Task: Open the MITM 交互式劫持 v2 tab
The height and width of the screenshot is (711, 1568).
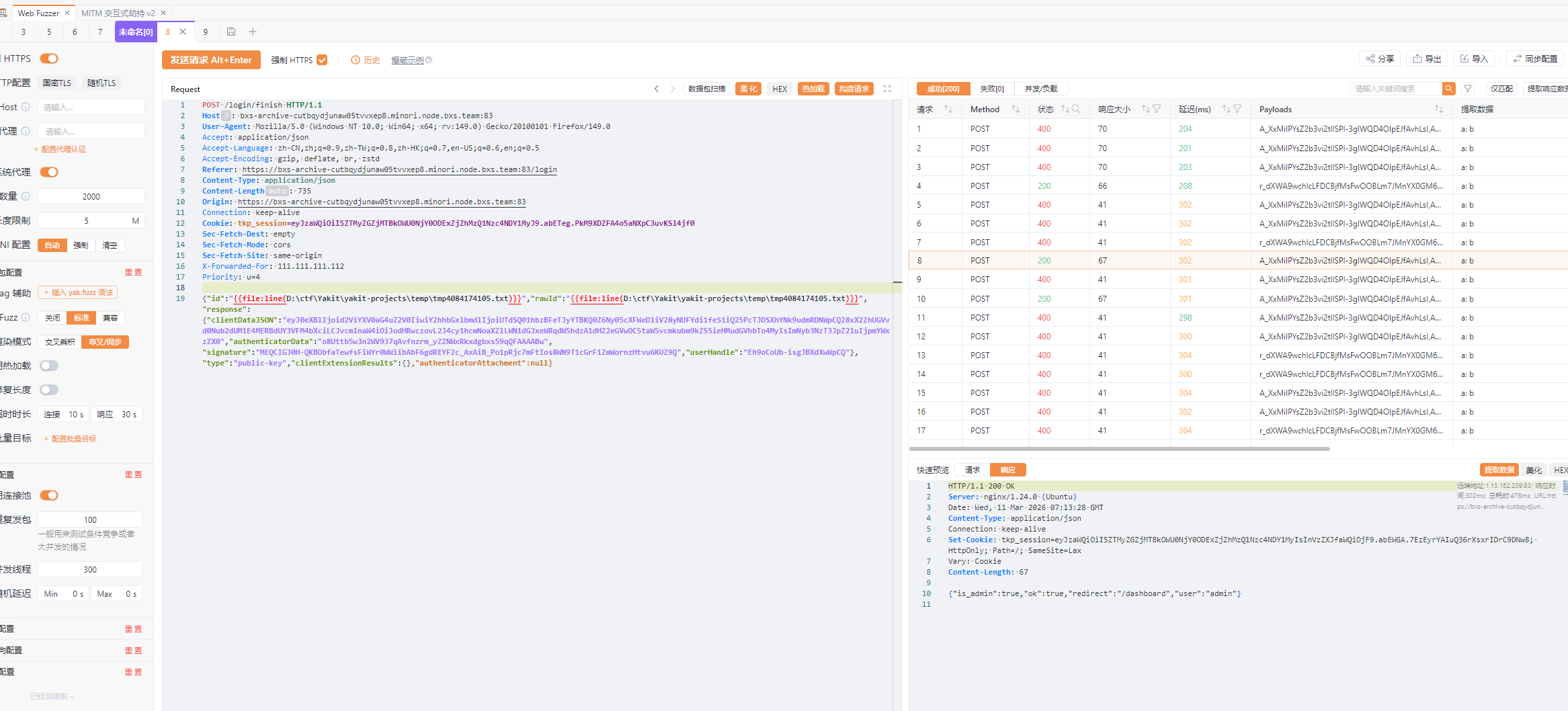Action: click(x=118, y=13)
